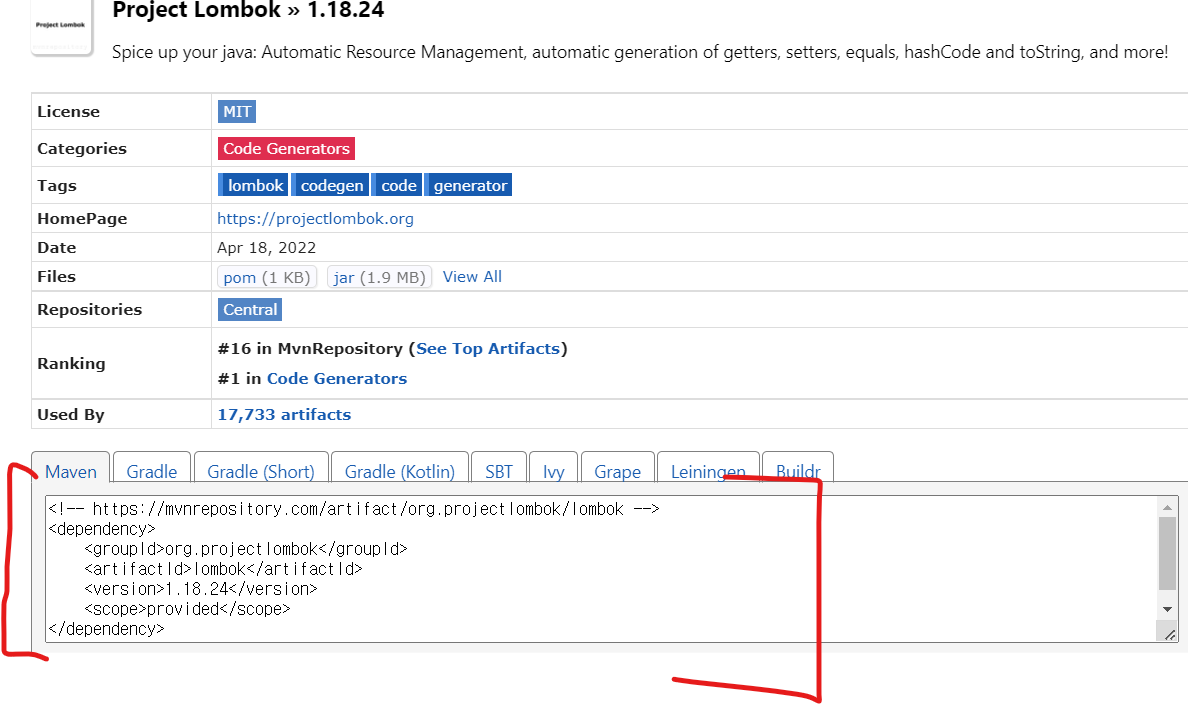Click the Files row label
This screenshot has height=705, width=1188.
(x=56, y=276)
